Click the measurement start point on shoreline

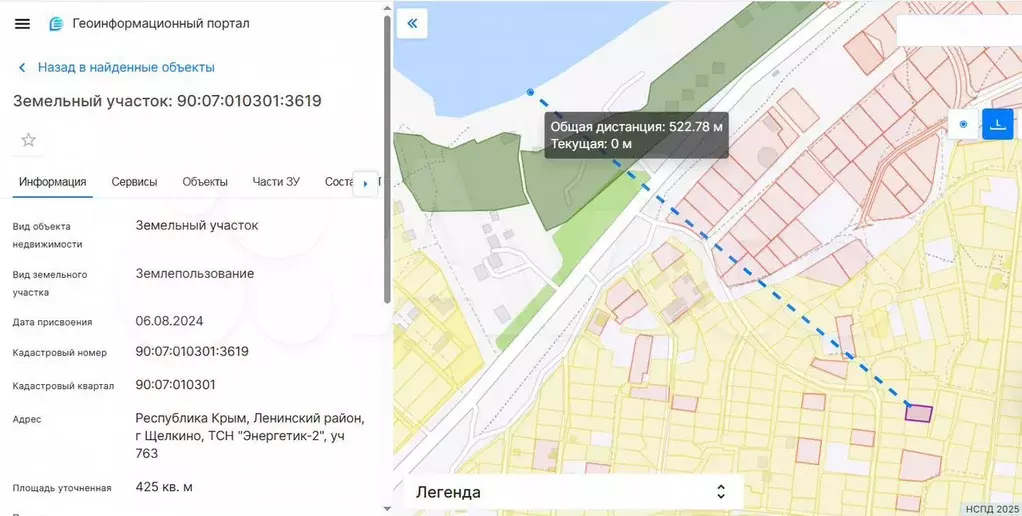530,93
